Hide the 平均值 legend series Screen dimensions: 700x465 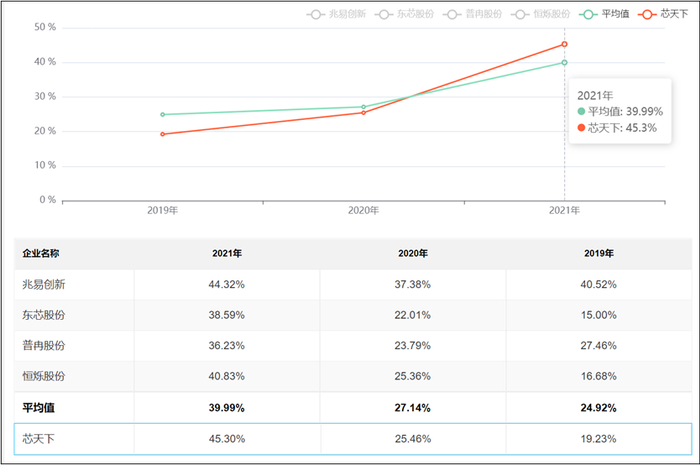[604, 14]
